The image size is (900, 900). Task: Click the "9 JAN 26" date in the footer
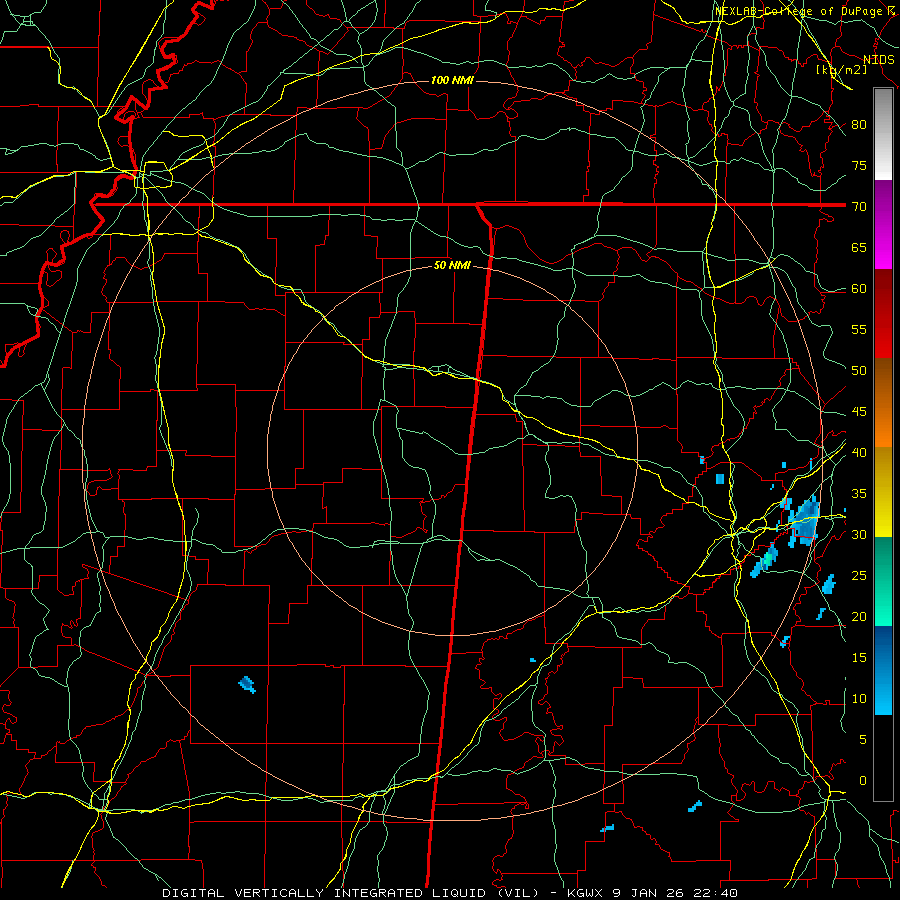(647, 893)
